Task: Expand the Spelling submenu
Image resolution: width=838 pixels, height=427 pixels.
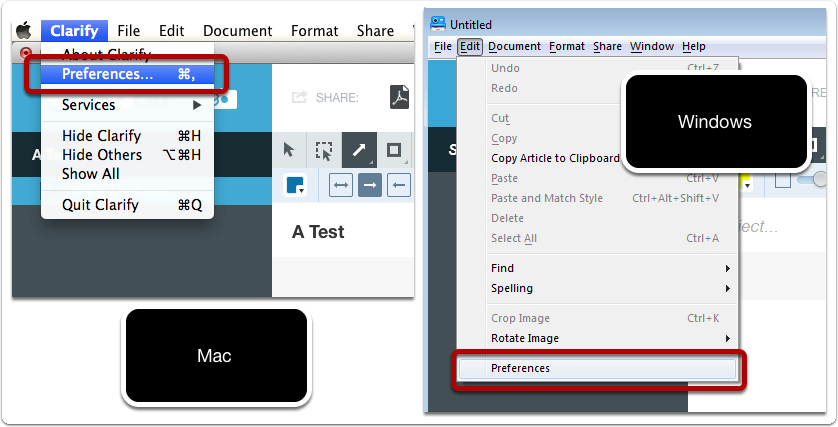Action: (597, 288)
